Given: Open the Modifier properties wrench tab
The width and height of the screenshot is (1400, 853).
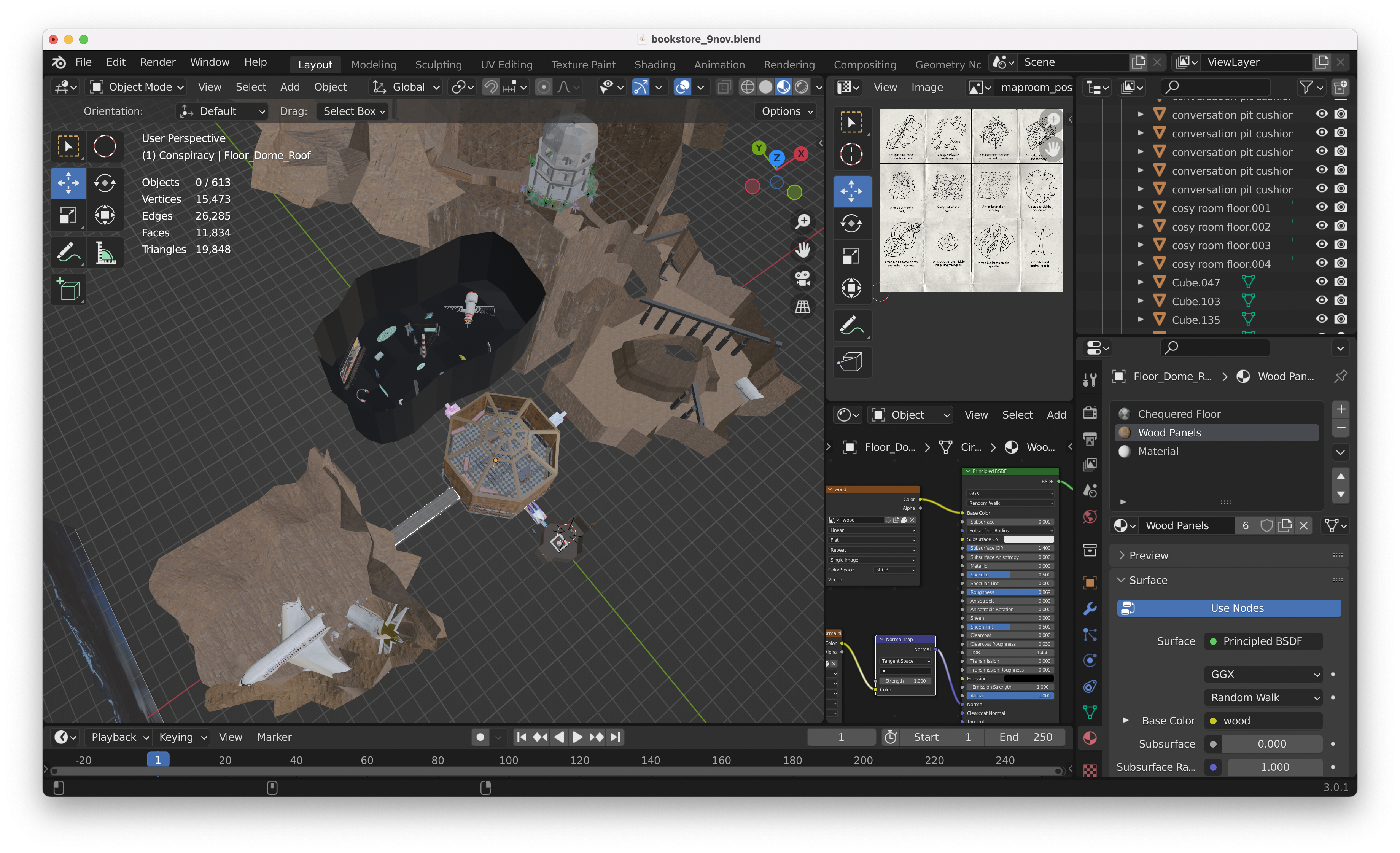Looking at the screenshot, I should coord(1089,608).
